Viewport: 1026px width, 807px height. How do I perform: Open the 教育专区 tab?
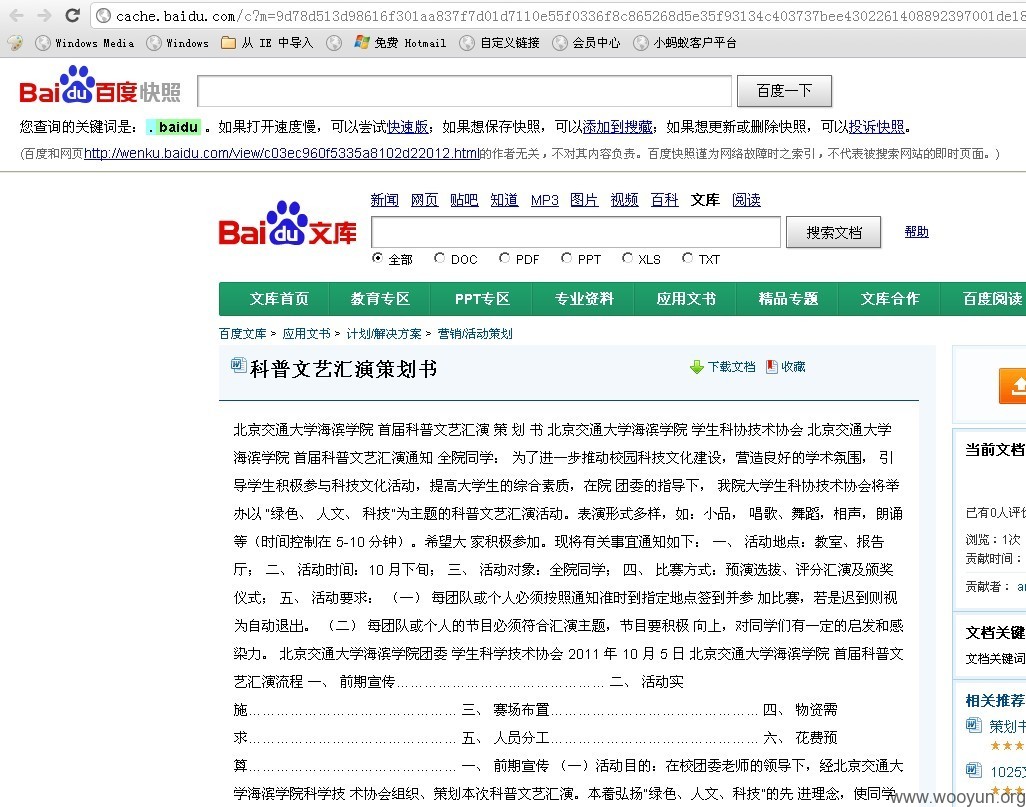coord(380,299)
